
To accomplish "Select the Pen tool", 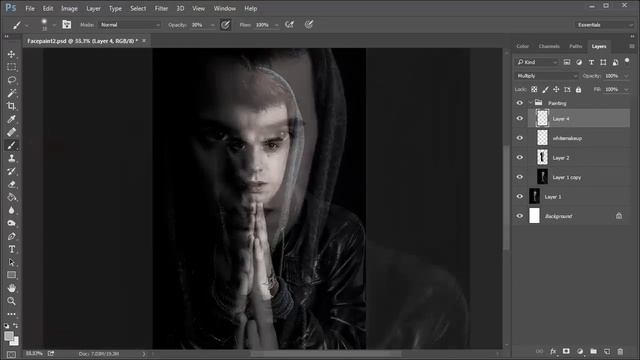I will (x=11, y=236).
